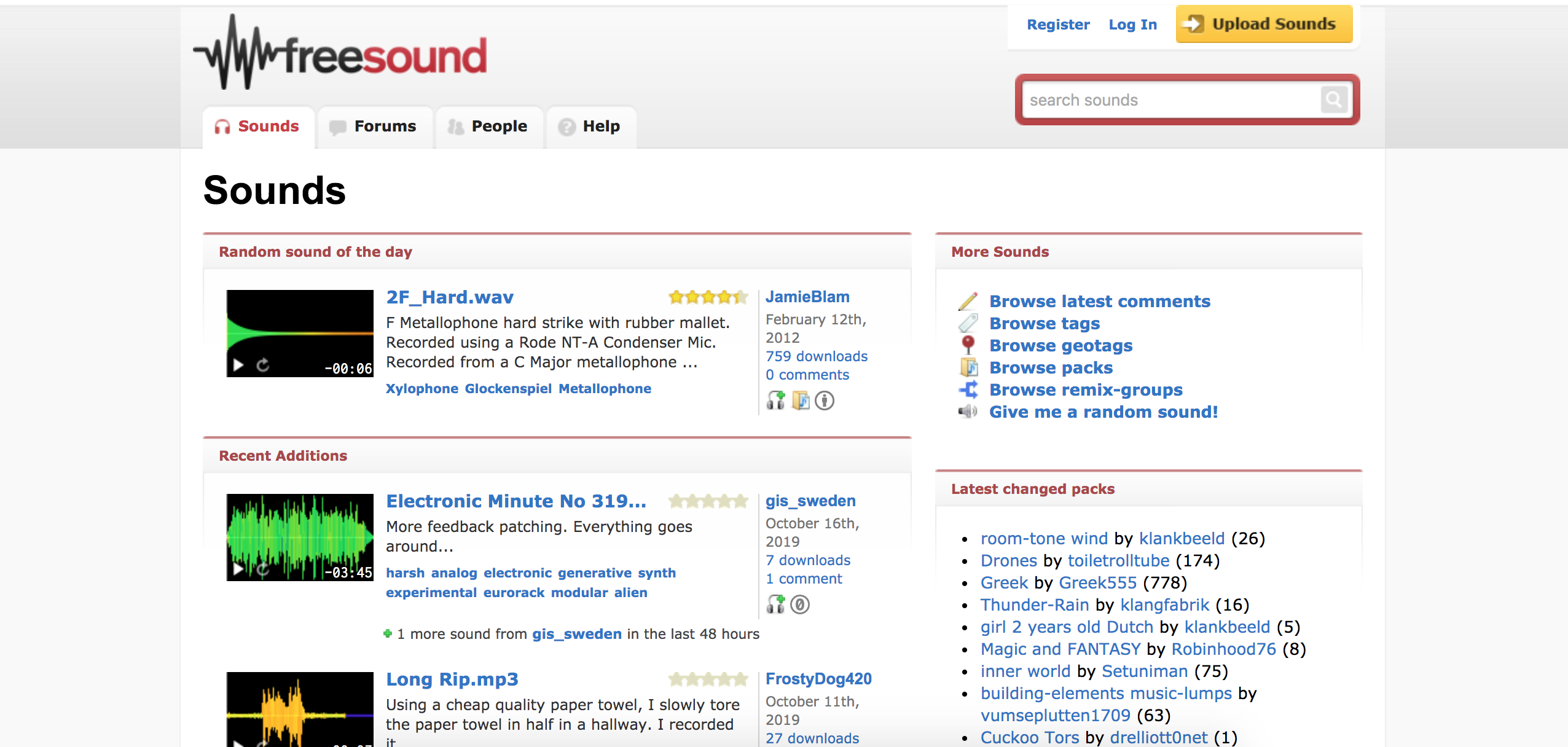Click Browse remix-groups link
Image resolution: width=1568 pixels, height=747 pixels.
[x=1086, y=390]
